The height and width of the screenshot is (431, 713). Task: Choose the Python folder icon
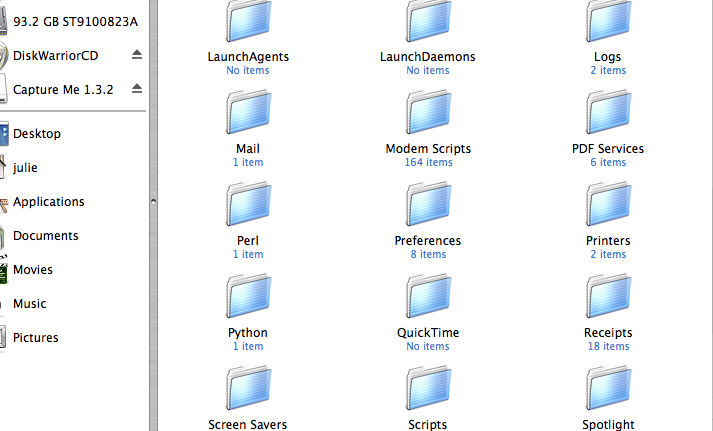pos(248,296)
